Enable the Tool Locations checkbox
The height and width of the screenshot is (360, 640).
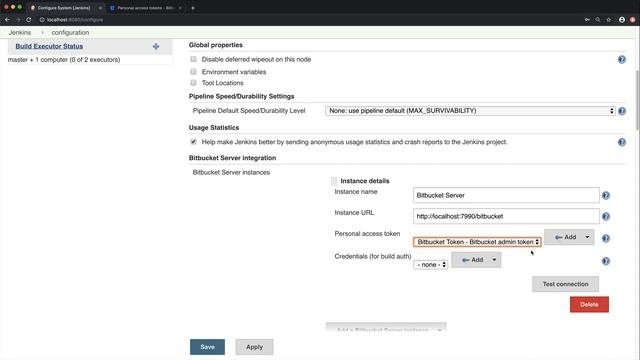click(x=193, y=82)
